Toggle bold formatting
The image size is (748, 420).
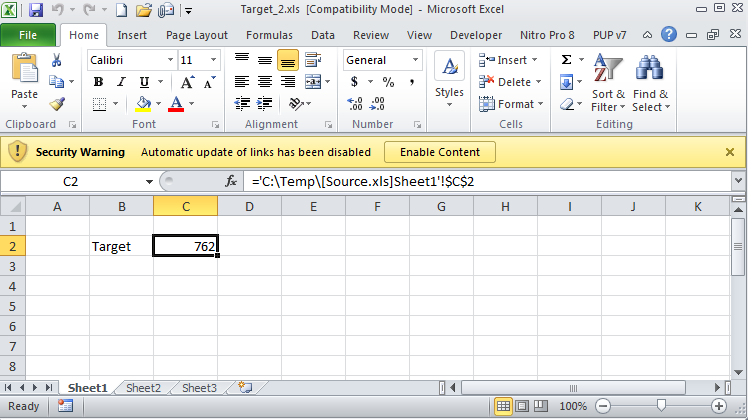[98, 82]
